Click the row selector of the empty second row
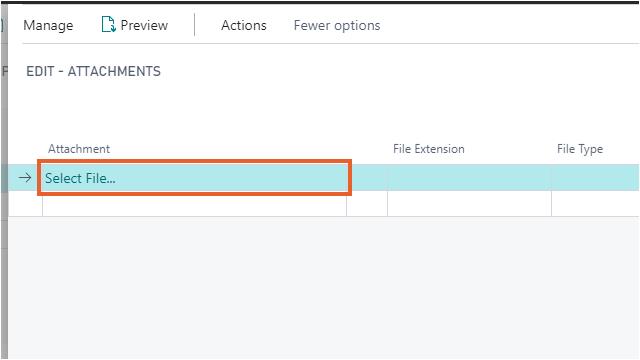 (25, 204)
